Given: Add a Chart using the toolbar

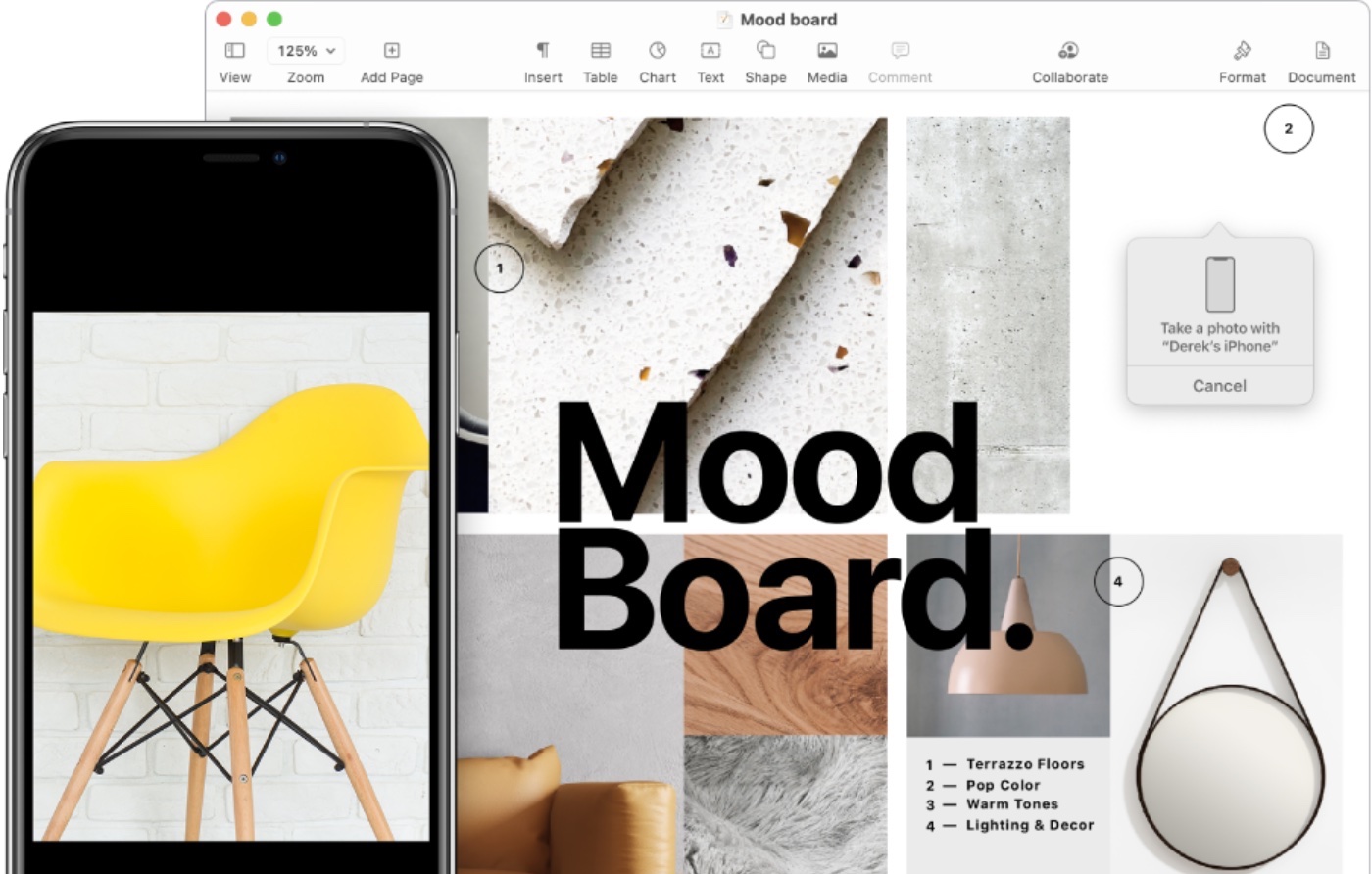Looking at the screenshot, I should click(x=658, y=51).
